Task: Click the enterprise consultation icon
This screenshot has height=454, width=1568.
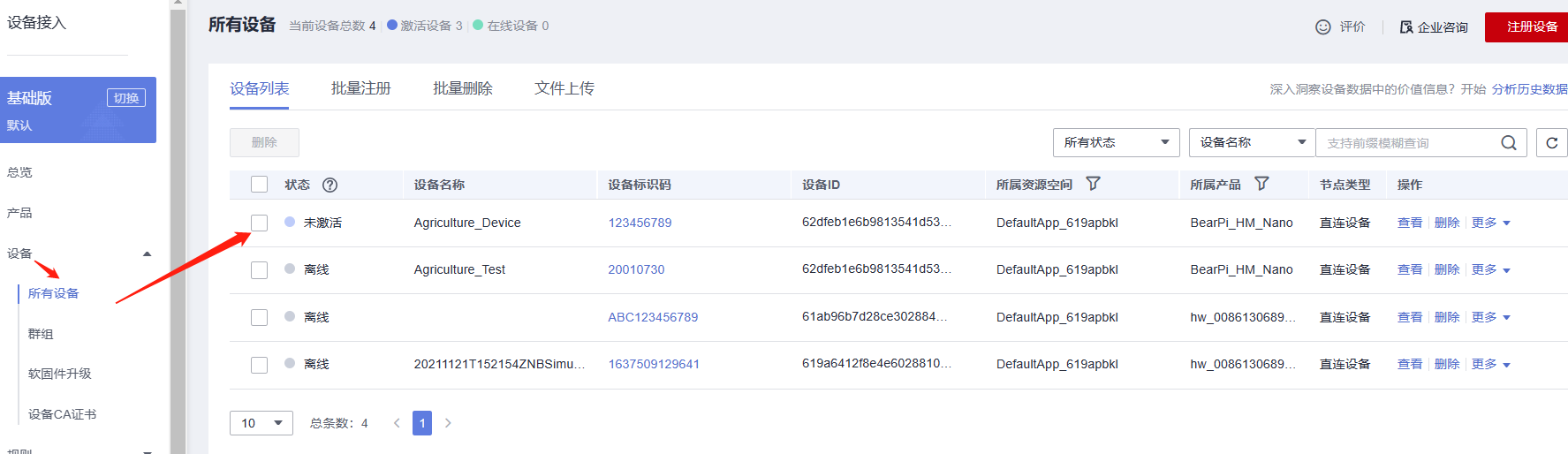Action: [1406, 27]
